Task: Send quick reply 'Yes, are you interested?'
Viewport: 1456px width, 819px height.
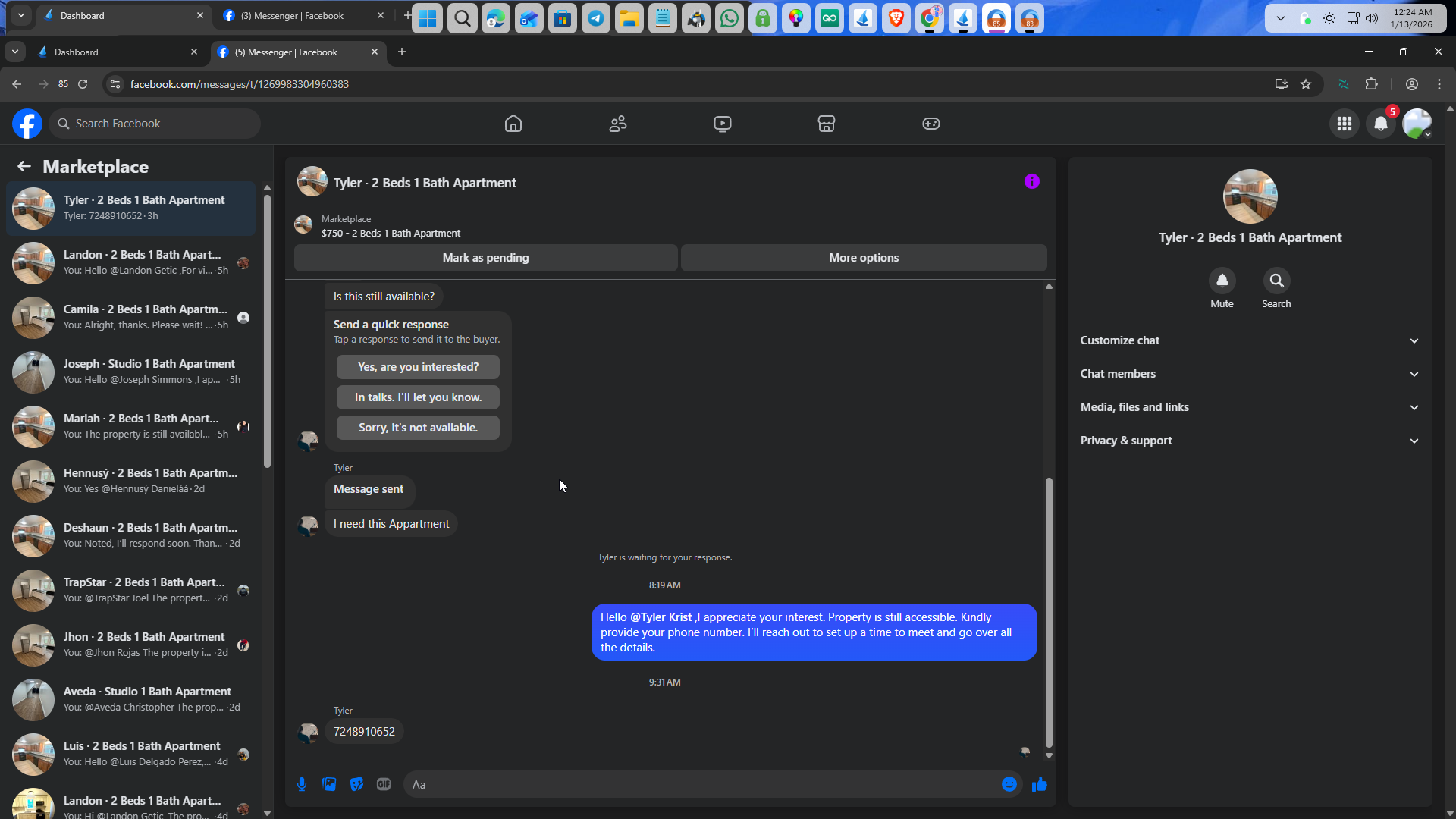Action: 418,367
